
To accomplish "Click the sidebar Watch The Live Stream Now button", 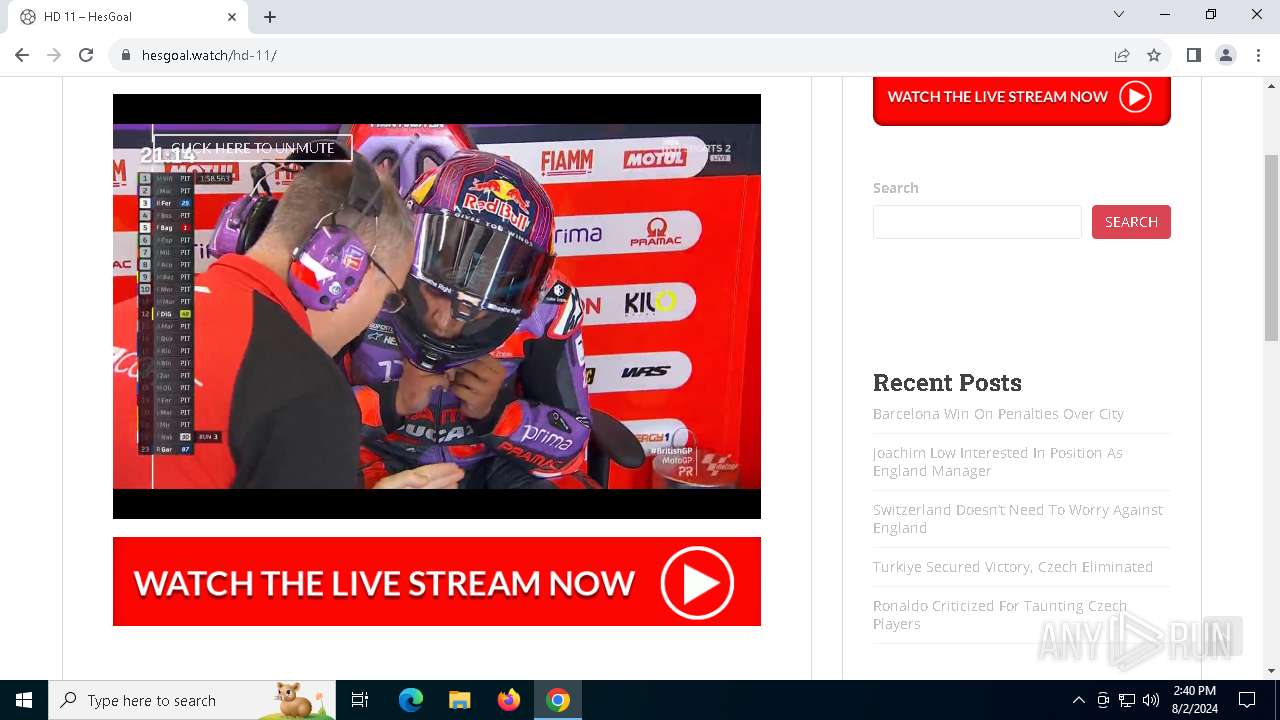I will pos(1022,98).
